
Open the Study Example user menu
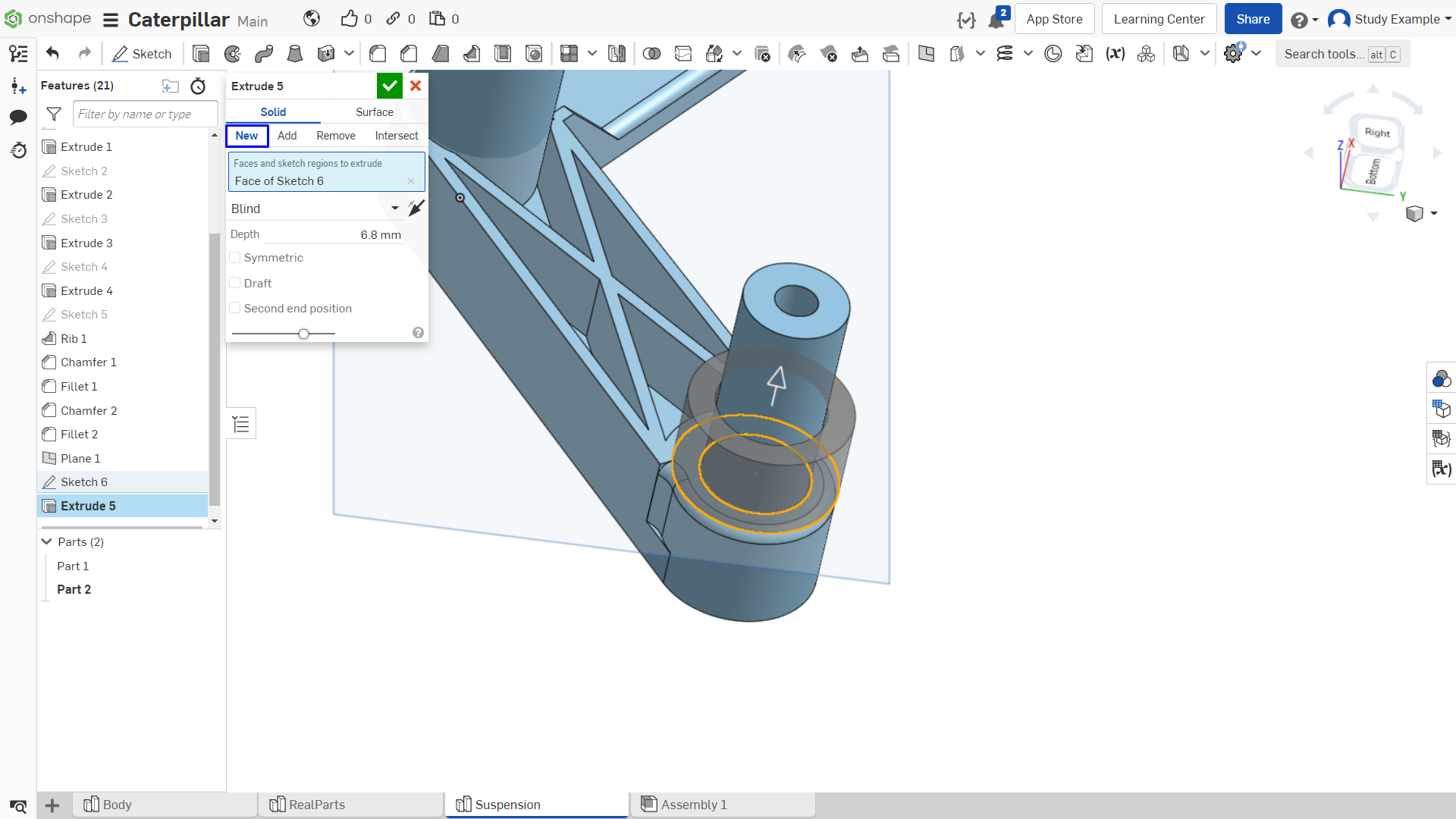pos(1389,19)
